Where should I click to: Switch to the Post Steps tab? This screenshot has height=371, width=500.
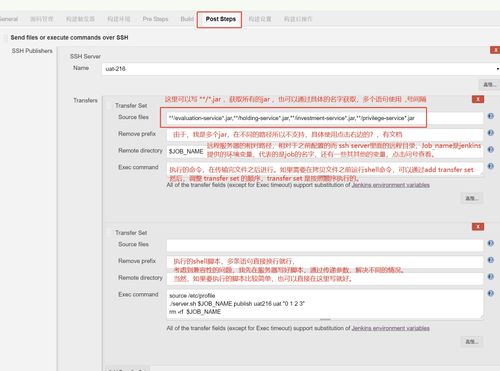[220, 19]
